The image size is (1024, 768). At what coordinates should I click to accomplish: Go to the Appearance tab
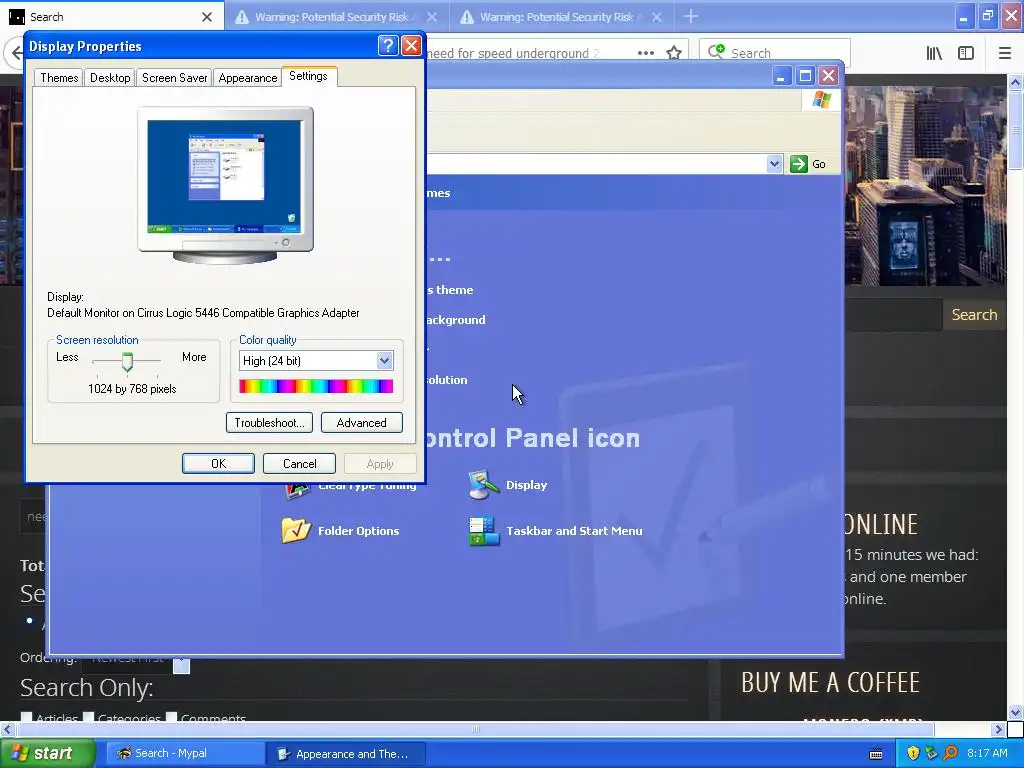(x=248, y=78)
